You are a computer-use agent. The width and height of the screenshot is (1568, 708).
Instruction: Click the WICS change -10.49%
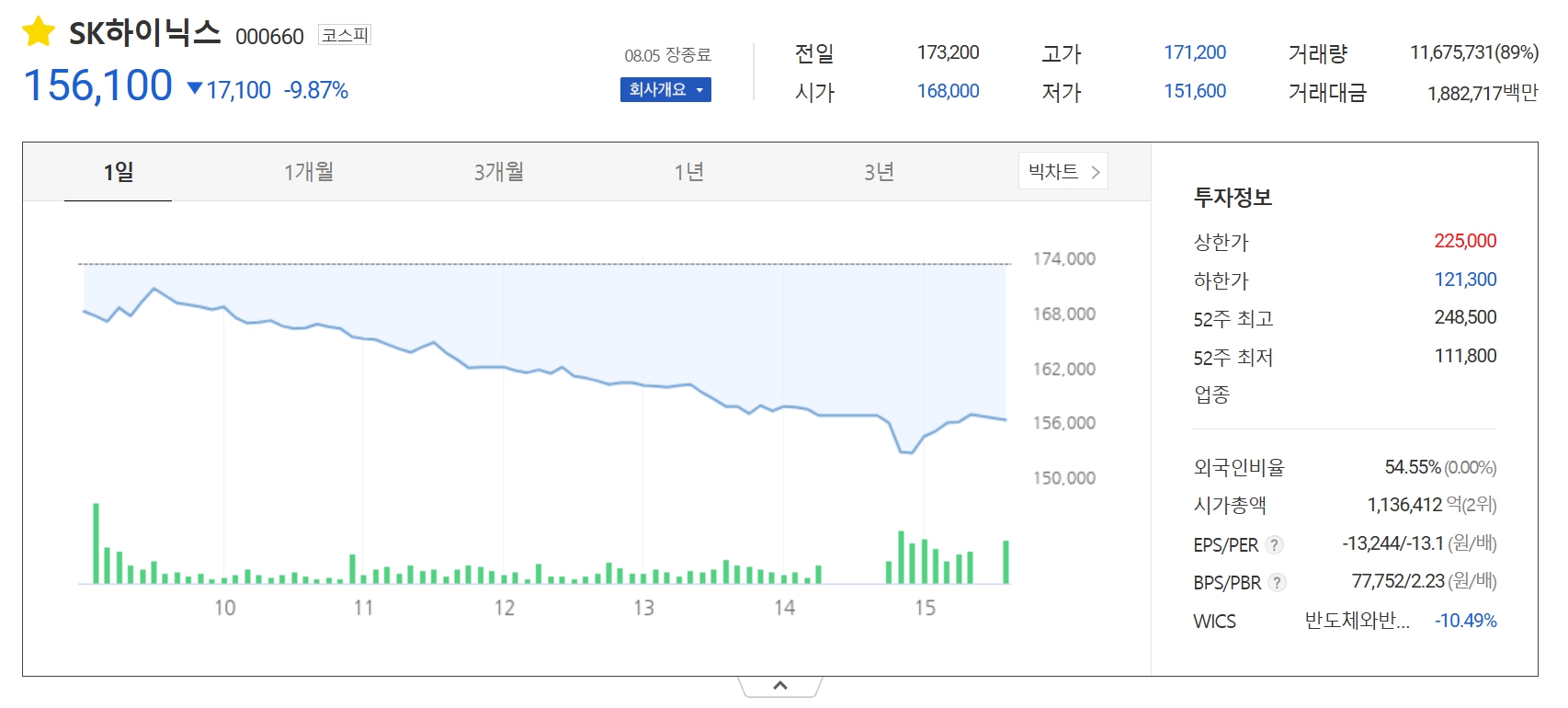tap(1465, 621)
